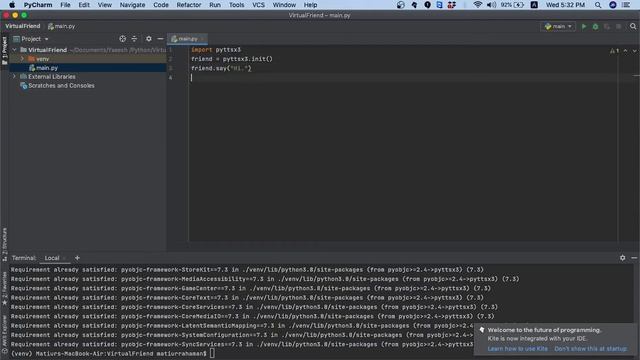The width and height of the screenshot is (640, 360).
Task: Open the Refactor menu
Action: 189,5
